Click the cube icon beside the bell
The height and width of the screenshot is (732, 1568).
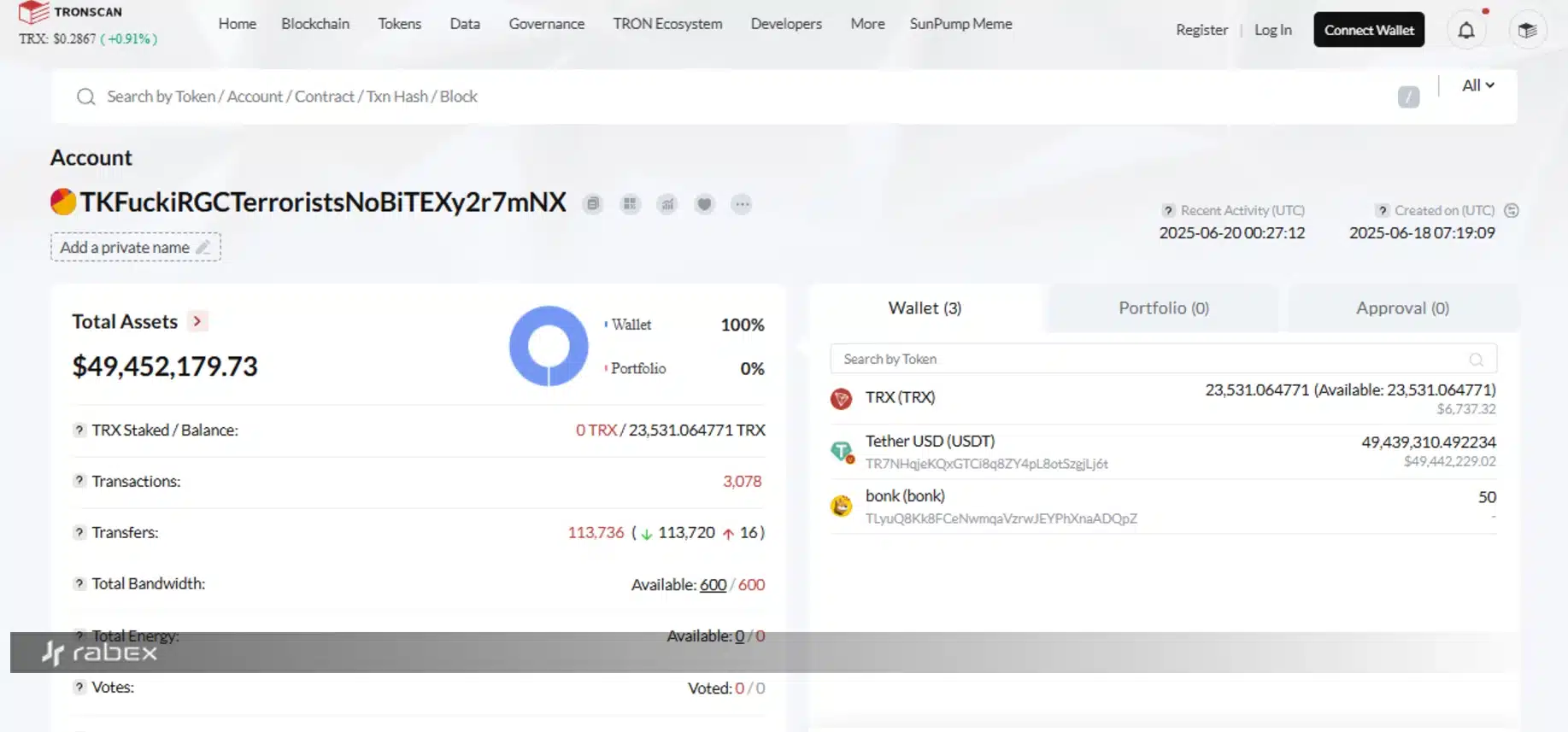(x=1528, y=31)
